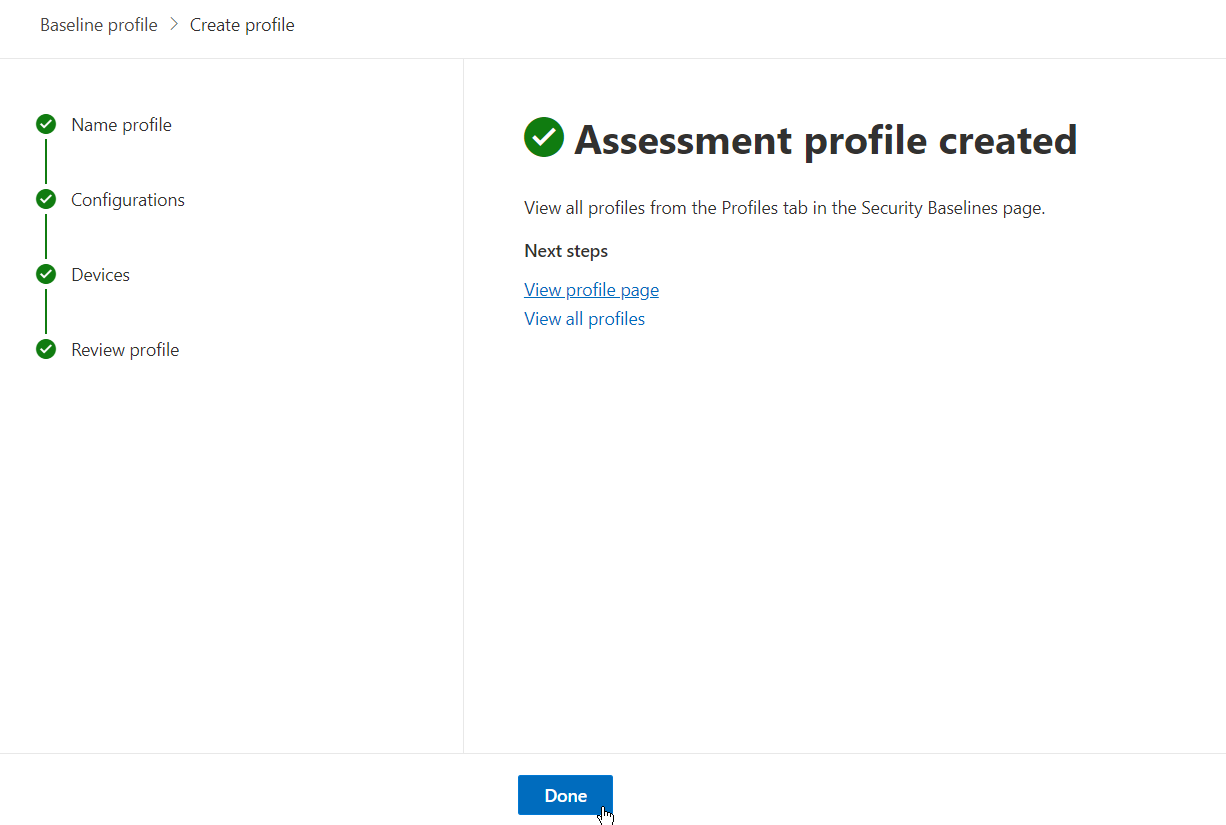Click the Name profile step checkmark icon
Image resolution: width=1226 pixels, height=825 pixels.
pyautogui.click(x=46, y=124)
